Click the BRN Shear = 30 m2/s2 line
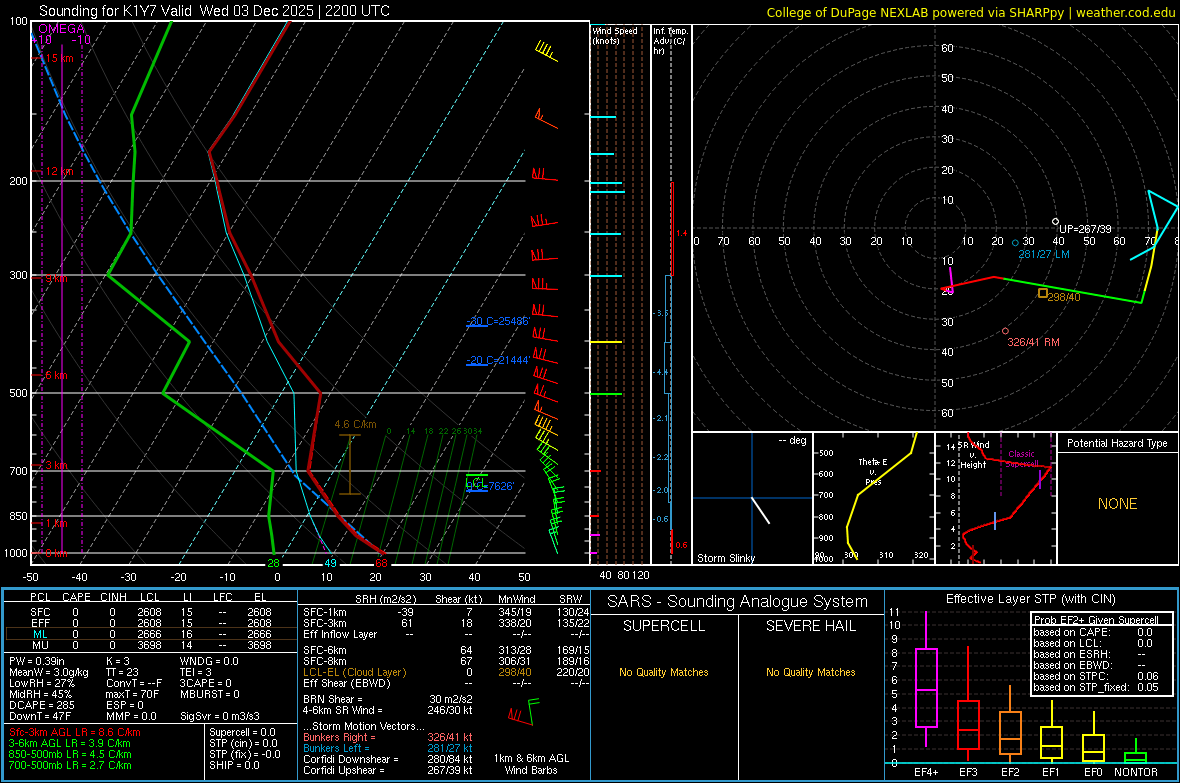This screenshot has width=1180, height=783. coord(388,699)
